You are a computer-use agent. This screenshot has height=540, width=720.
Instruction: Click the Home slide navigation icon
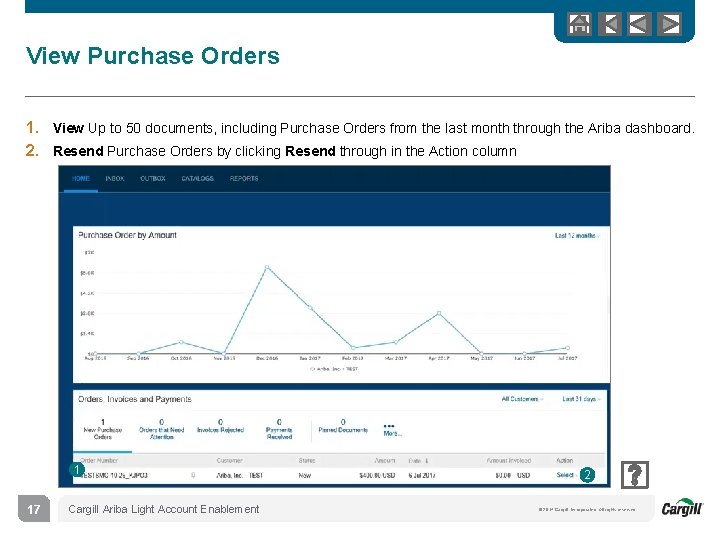click(579, 24)
